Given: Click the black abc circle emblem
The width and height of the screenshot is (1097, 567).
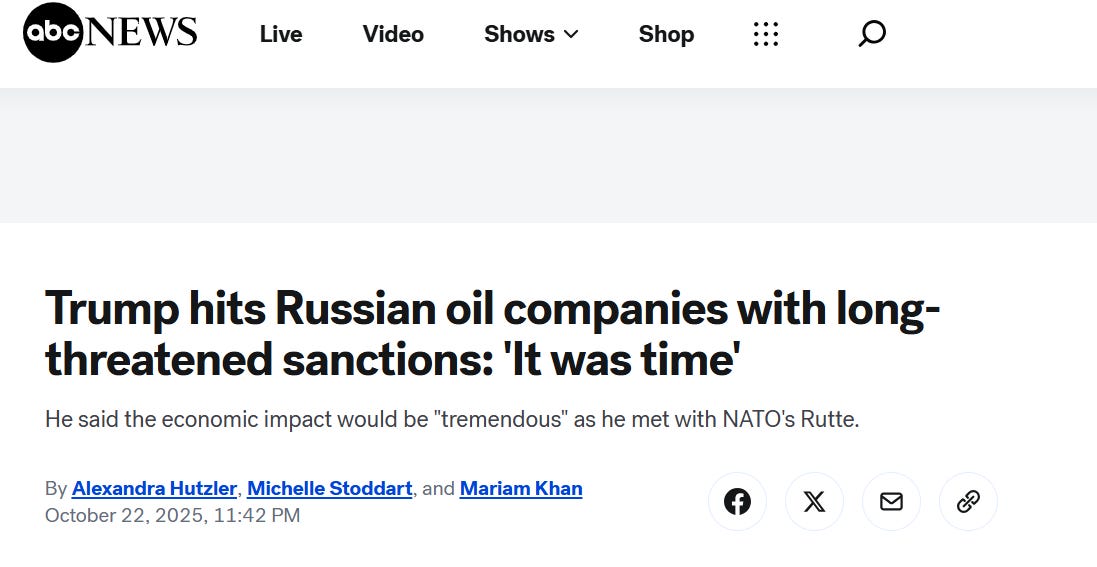Looking at the screenshot, I should click(53, 34).
